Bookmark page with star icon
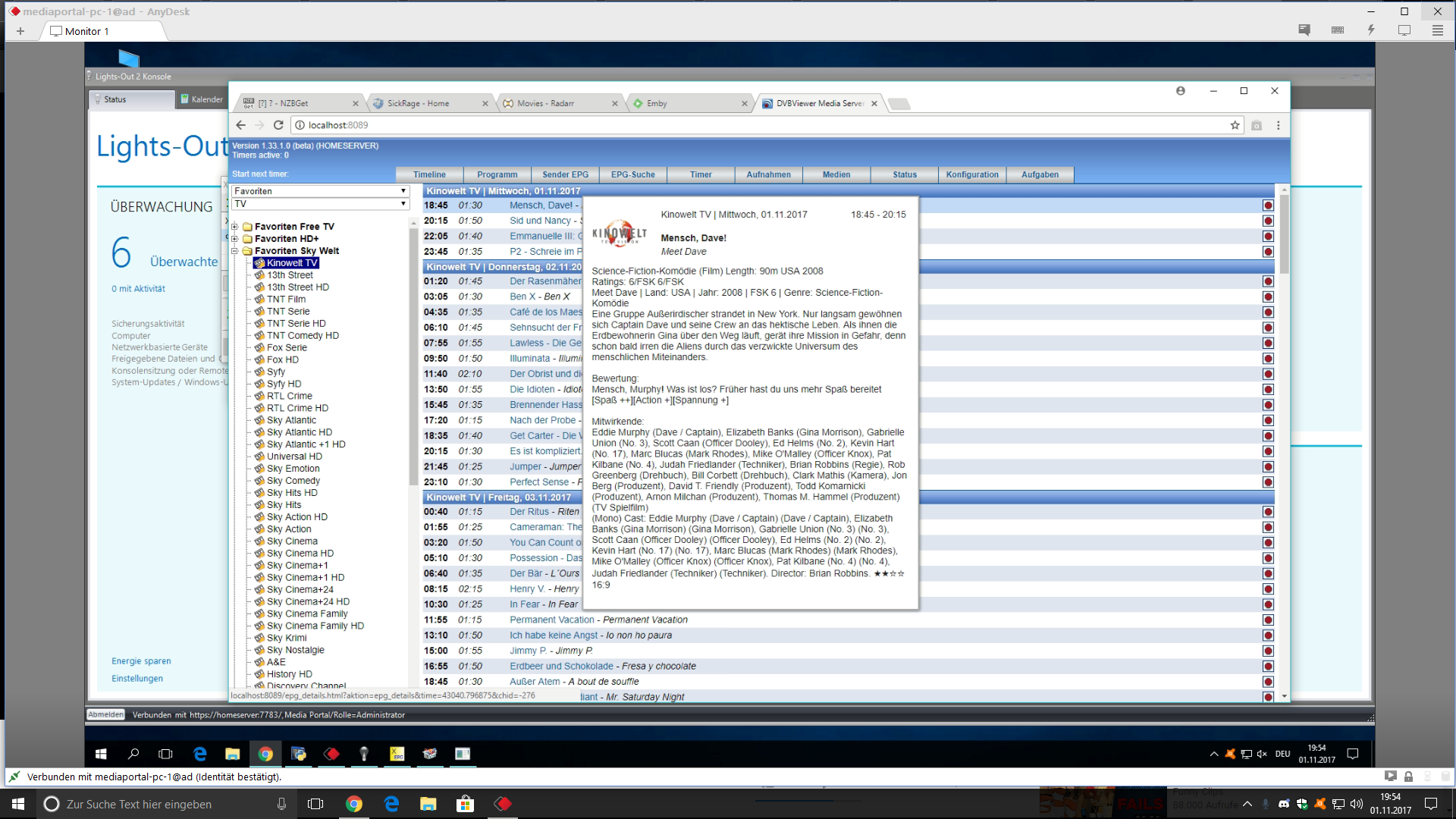This screenshot has height=819, width=1456. (1235, 125)
